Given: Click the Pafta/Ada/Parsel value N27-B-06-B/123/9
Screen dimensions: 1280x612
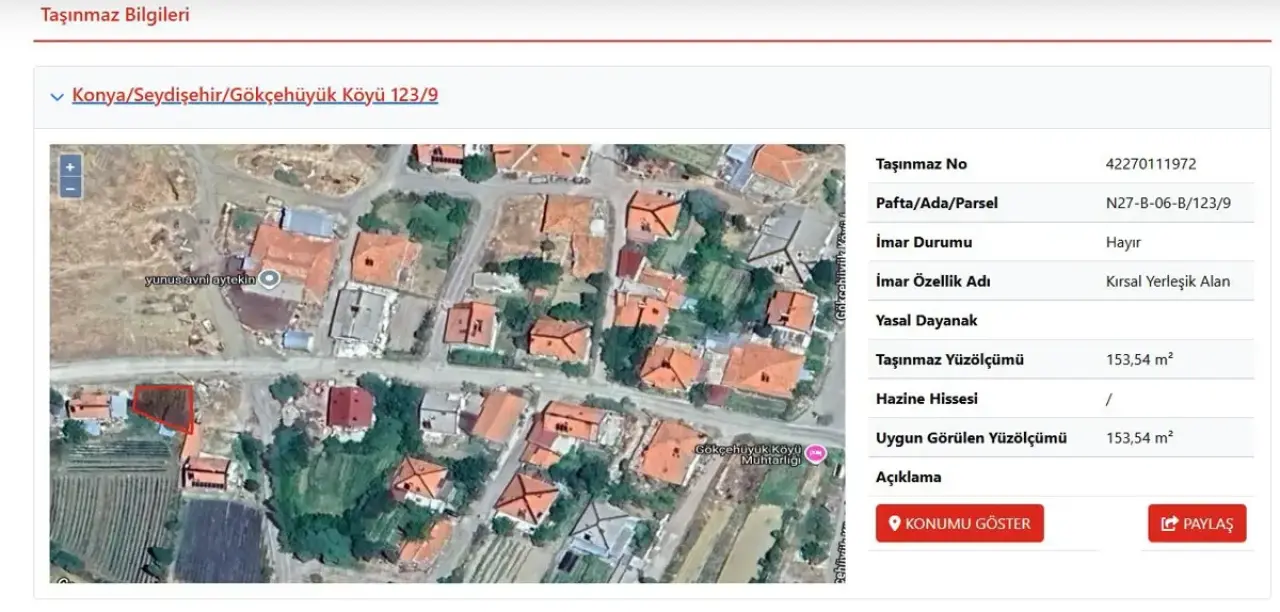Looking at the screenshot, I should tap(1168, 203).
